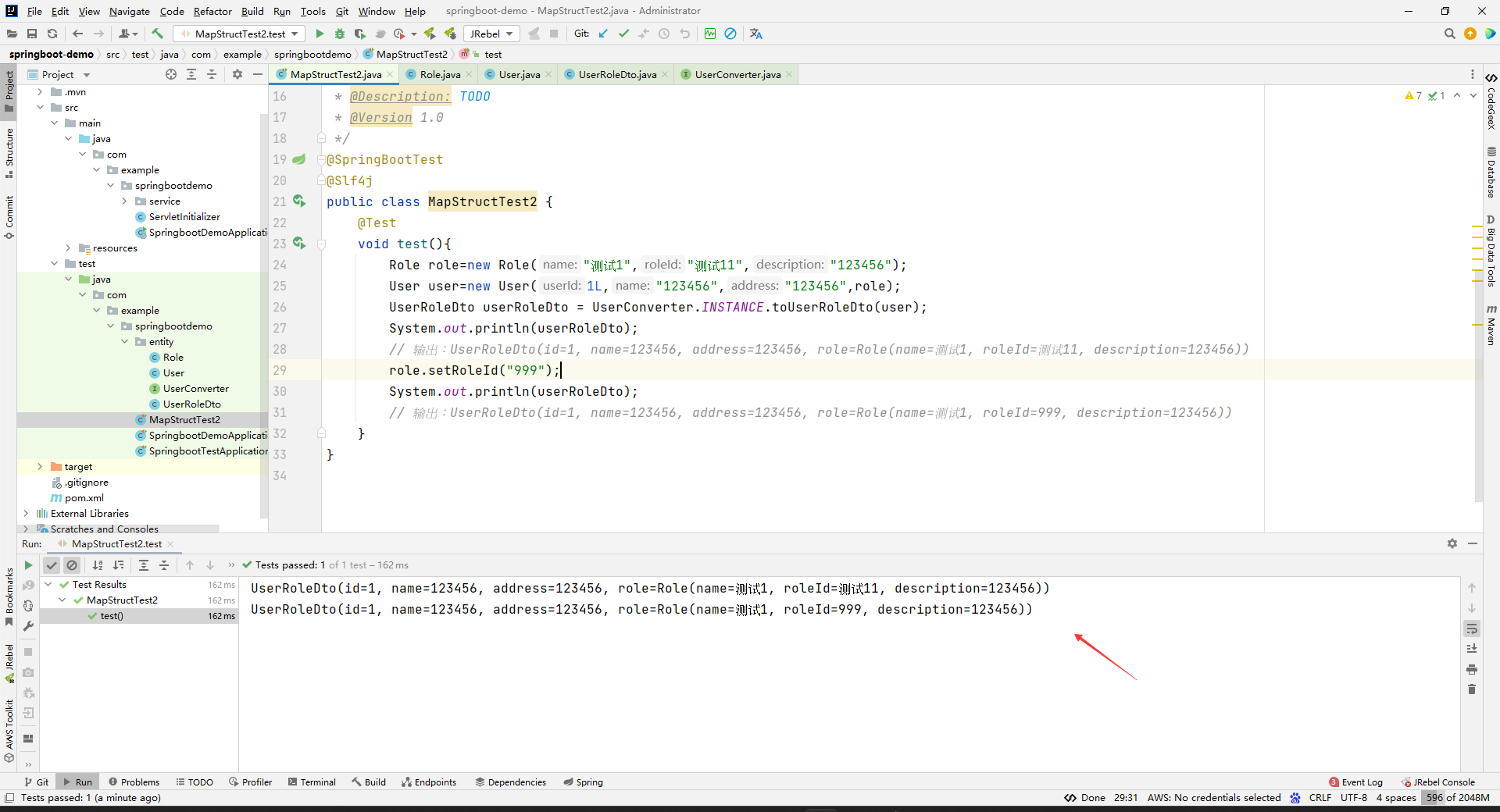Open the run configuration dropdown MapStructTest2.test
This screenshot has width=1500, height=812.
tap(239, 34)
